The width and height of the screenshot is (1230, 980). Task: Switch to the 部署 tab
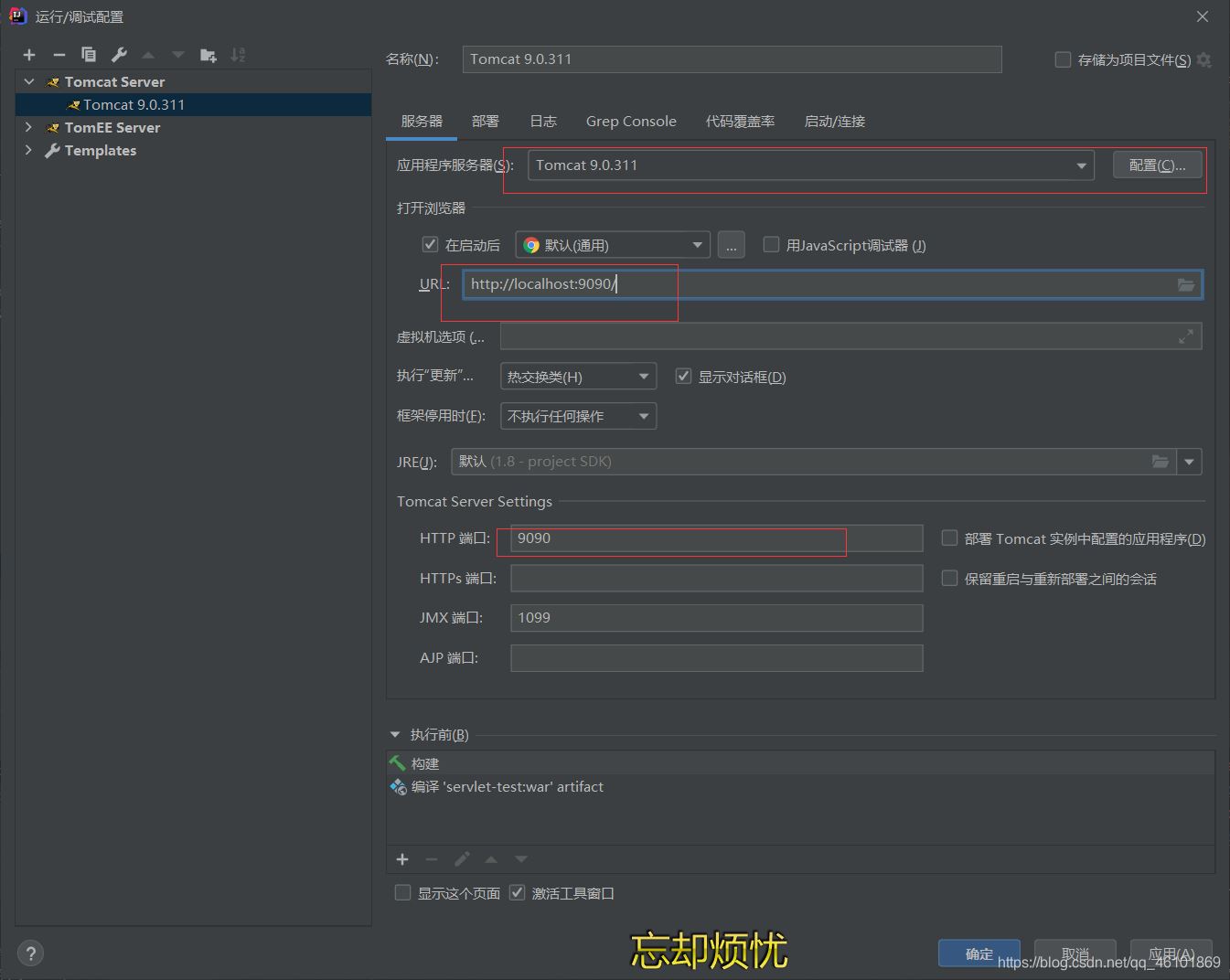point(485,121)
